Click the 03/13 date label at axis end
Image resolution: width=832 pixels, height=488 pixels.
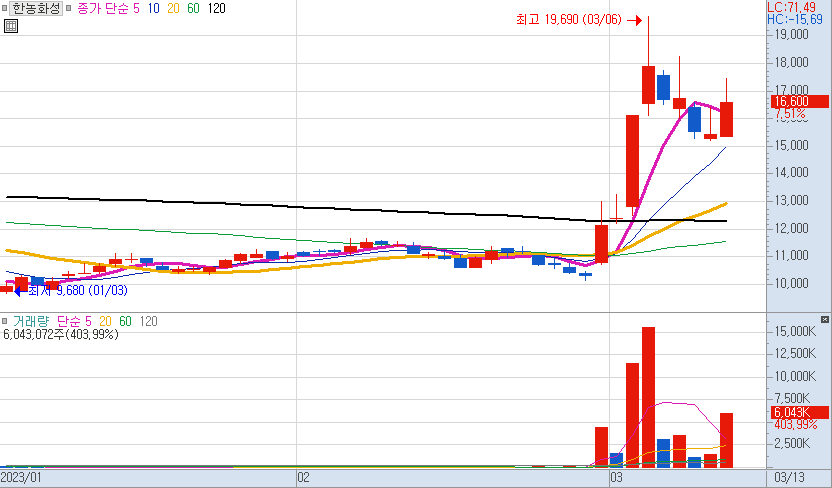tap(790, 477)
